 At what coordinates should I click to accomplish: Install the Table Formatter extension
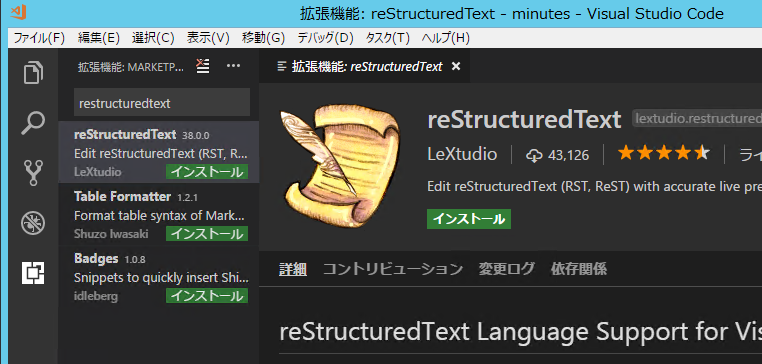(x=207, y=234)
